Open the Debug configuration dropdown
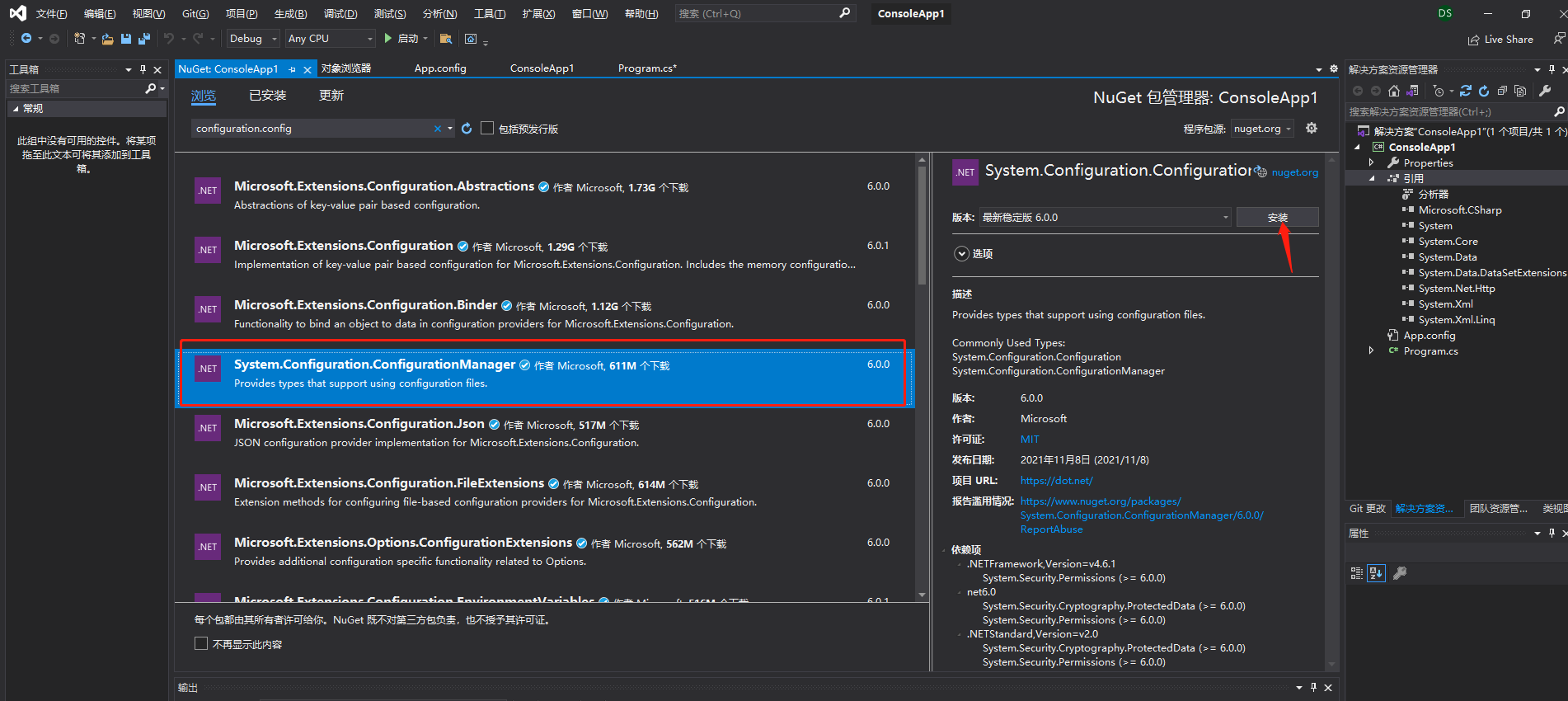Screen dimensions: 1568x701 point(253,39)
